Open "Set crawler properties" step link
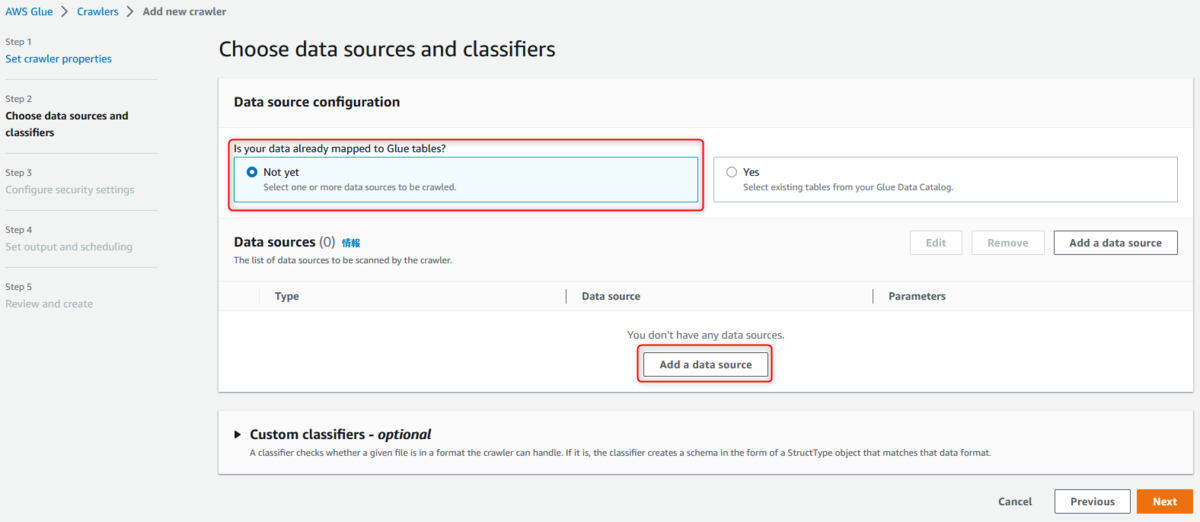Screen dimensions: 1200x522 point(59,59)
